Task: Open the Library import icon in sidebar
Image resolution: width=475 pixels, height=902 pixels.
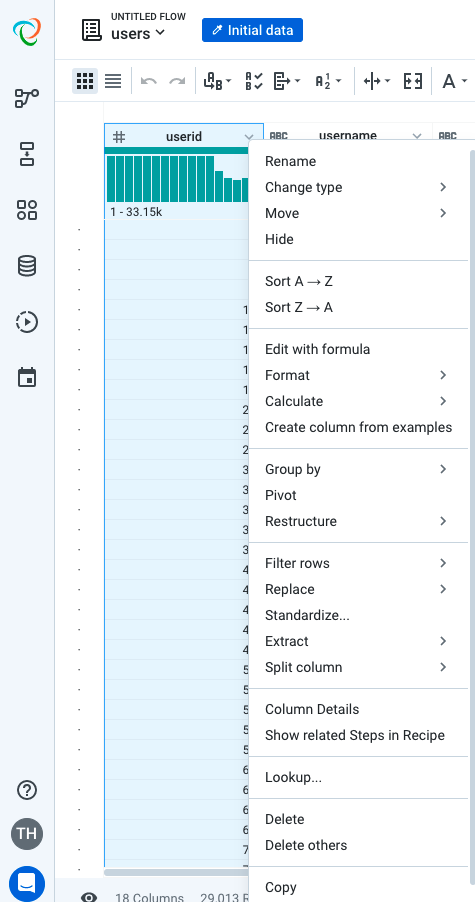Action: point(27,154)
